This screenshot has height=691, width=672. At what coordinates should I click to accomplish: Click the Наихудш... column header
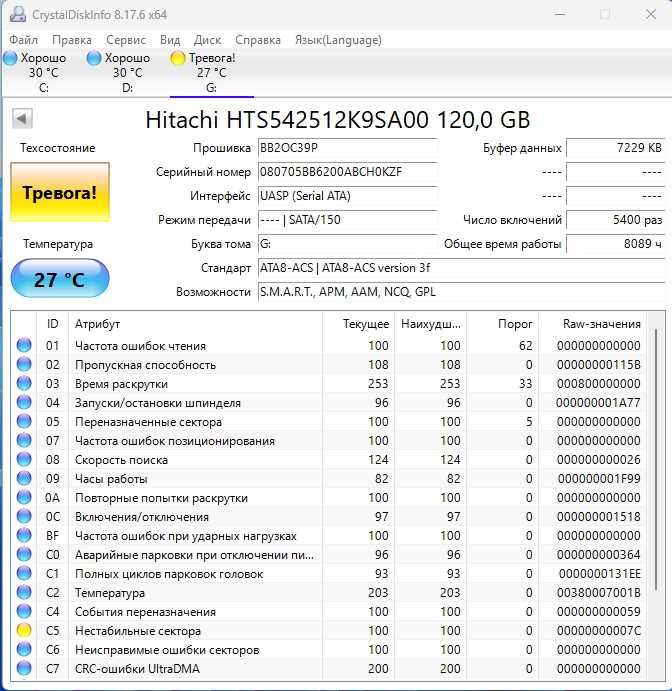point(431,324)
